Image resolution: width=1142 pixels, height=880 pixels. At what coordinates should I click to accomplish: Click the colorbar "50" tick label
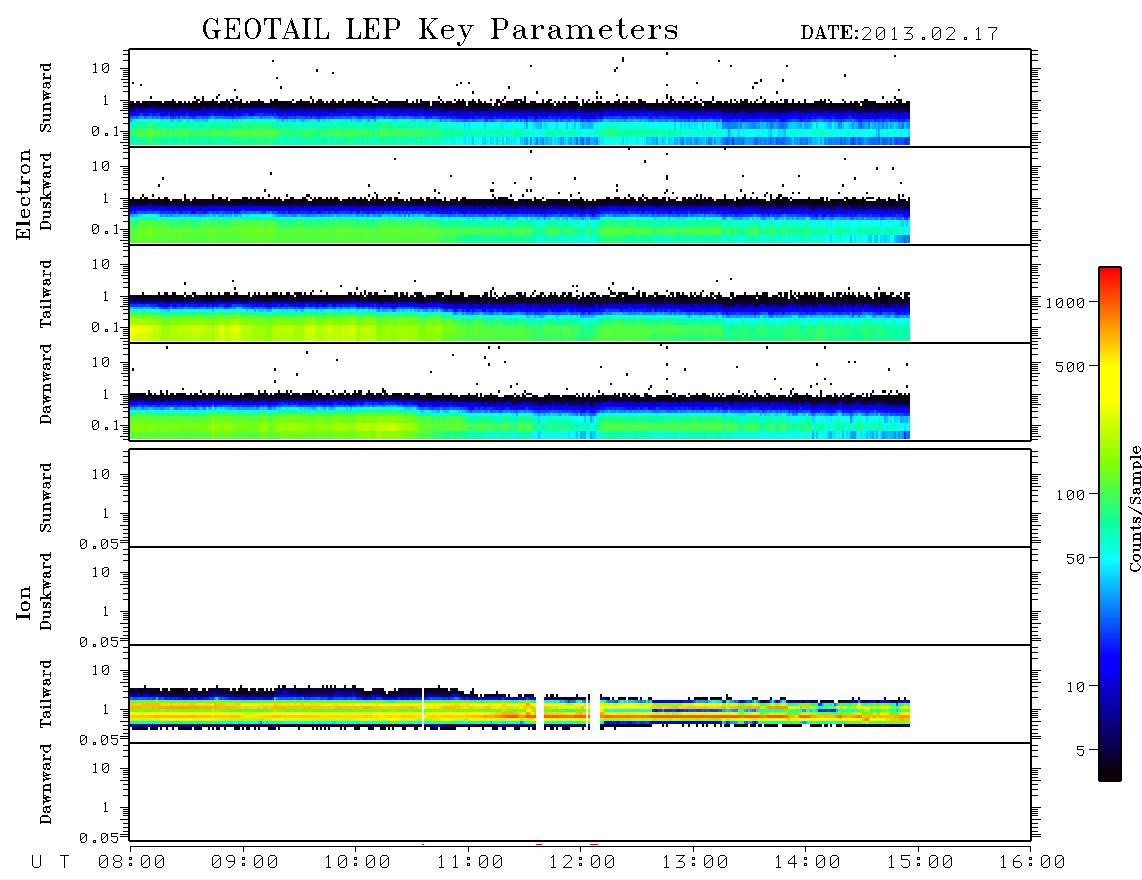point(1075,559)
